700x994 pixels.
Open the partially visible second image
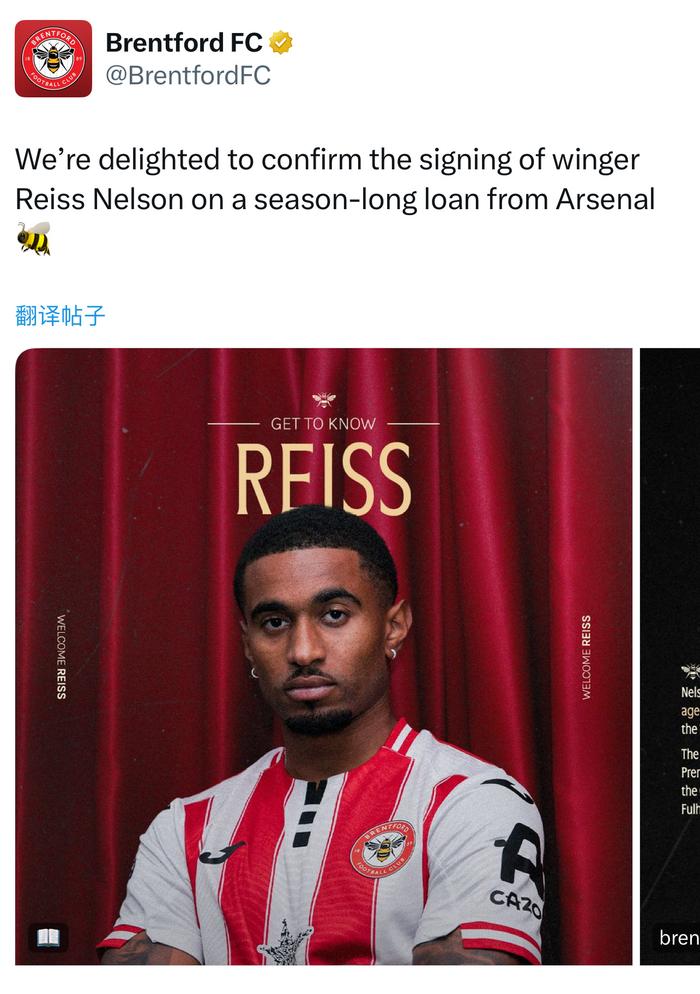pos(670,656)
